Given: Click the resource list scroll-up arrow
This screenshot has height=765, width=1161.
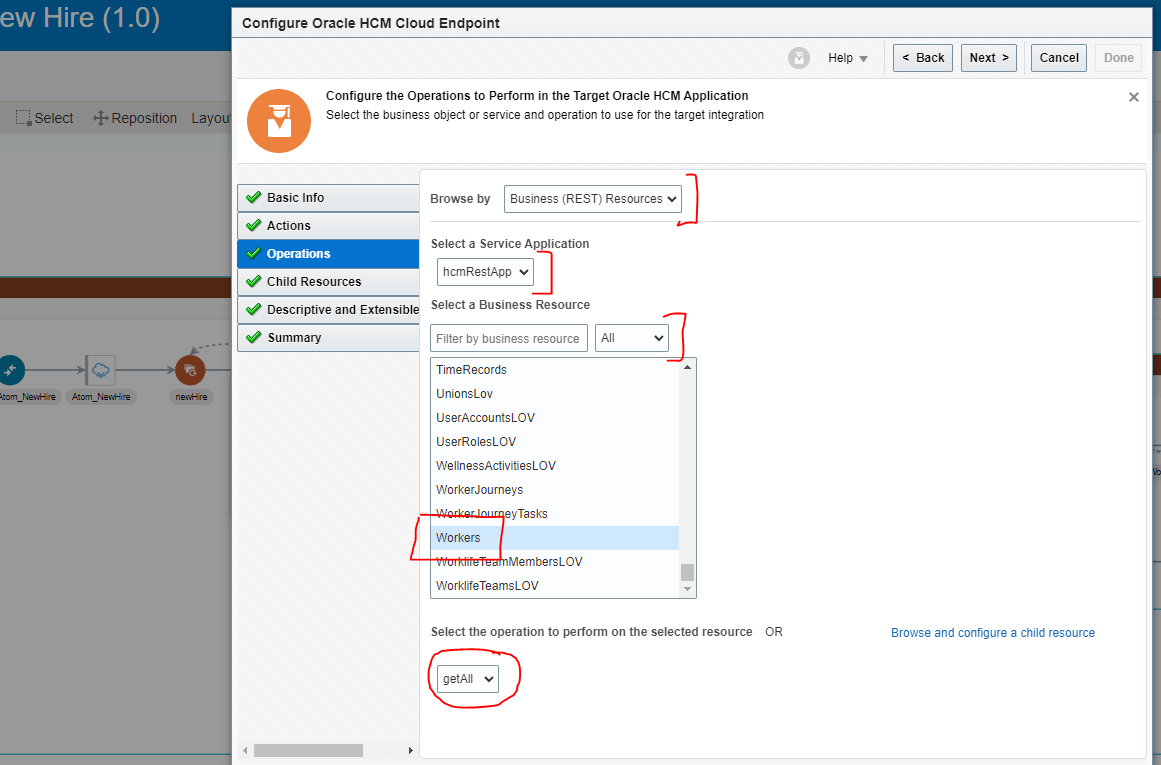Looking at the screenshot, I should click(687, 367).
